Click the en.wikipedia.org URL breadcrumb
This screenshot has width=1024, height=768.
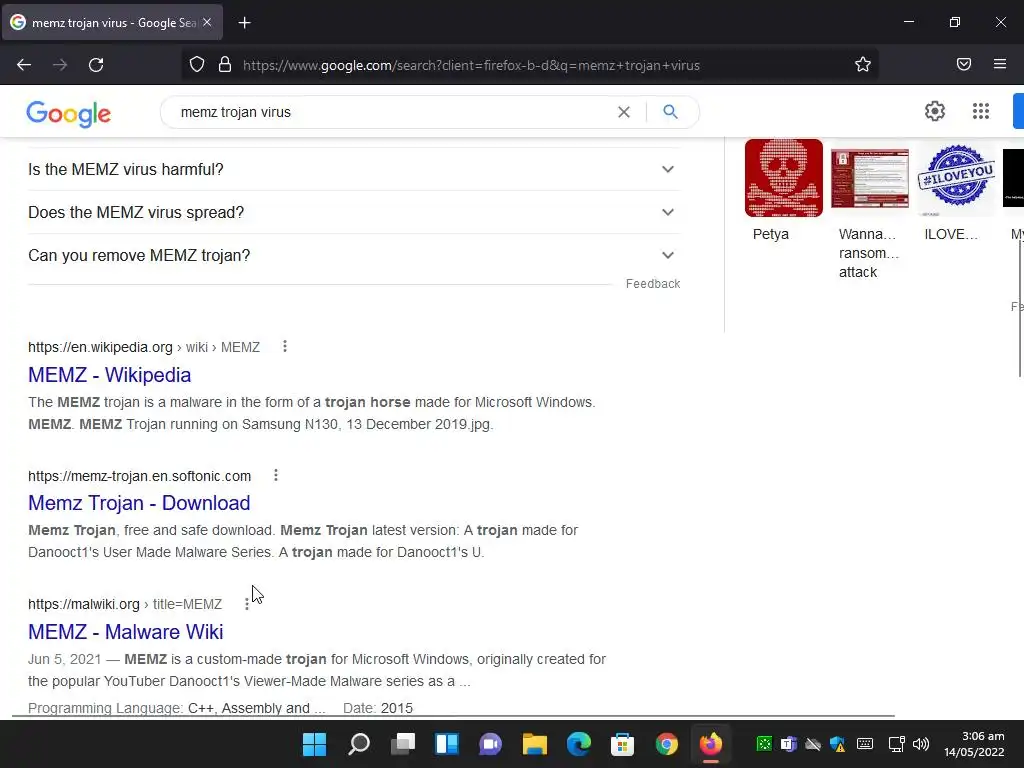point(144,347)
